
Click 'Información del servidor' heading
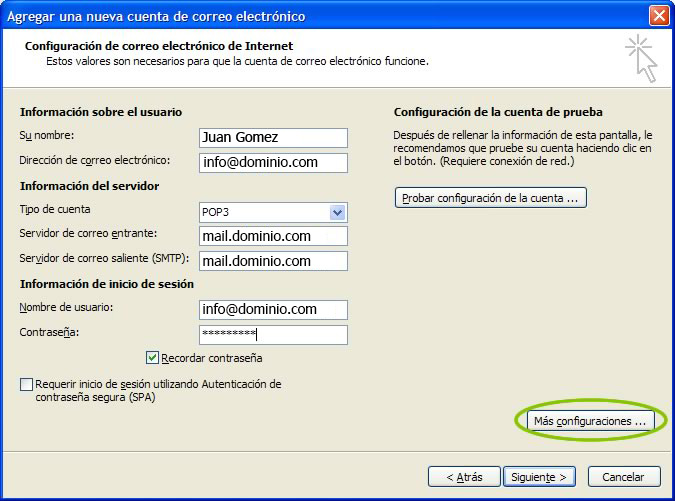[x=90, y=186]
